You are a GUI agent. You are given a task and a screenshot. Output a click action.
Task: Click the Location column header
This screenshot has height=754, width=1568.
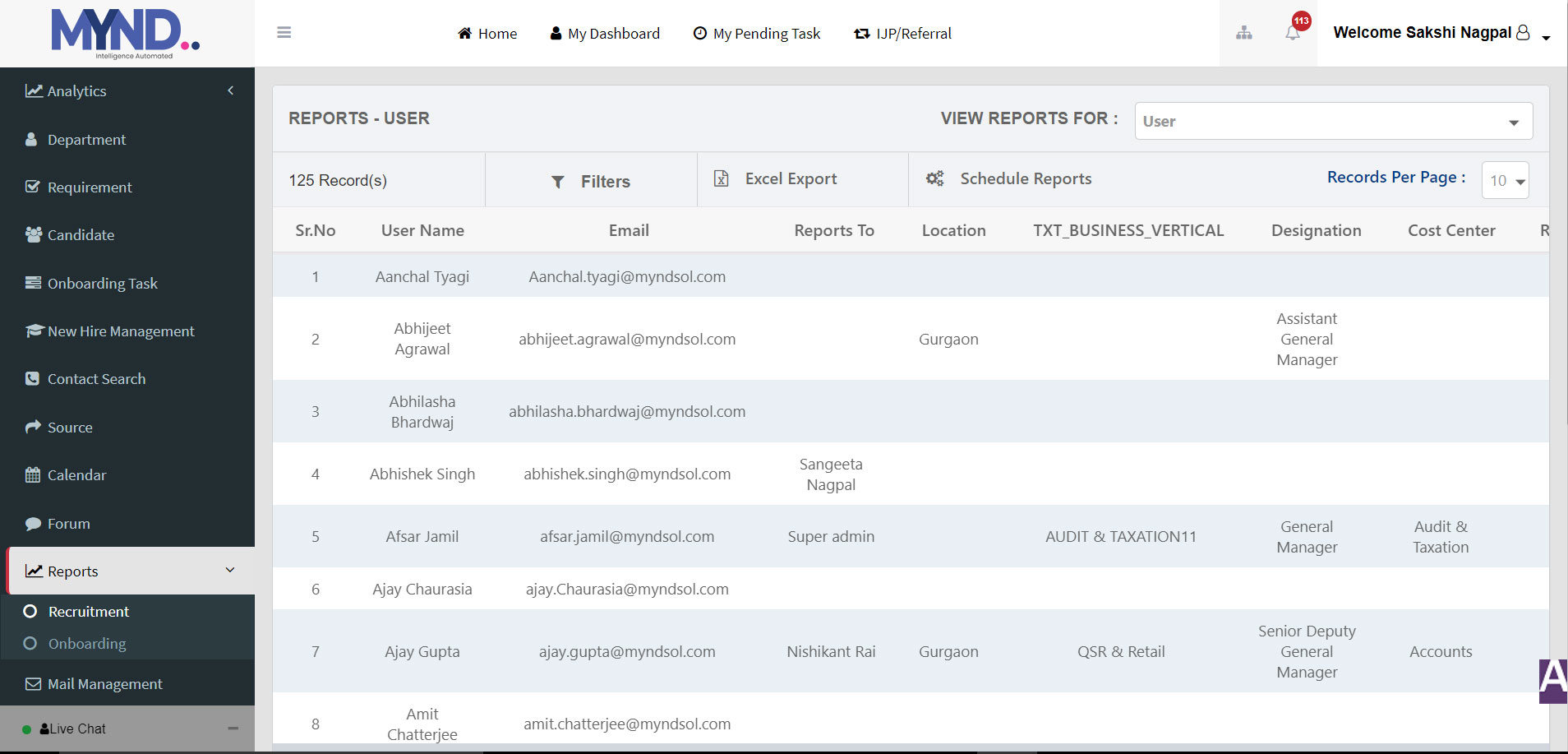953,230
